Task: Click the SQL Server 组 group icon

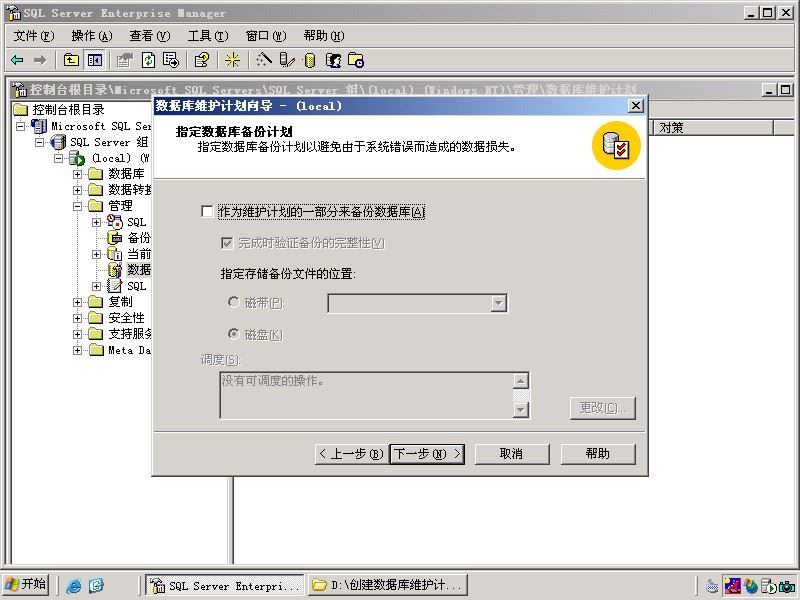Action: [58, 142]
